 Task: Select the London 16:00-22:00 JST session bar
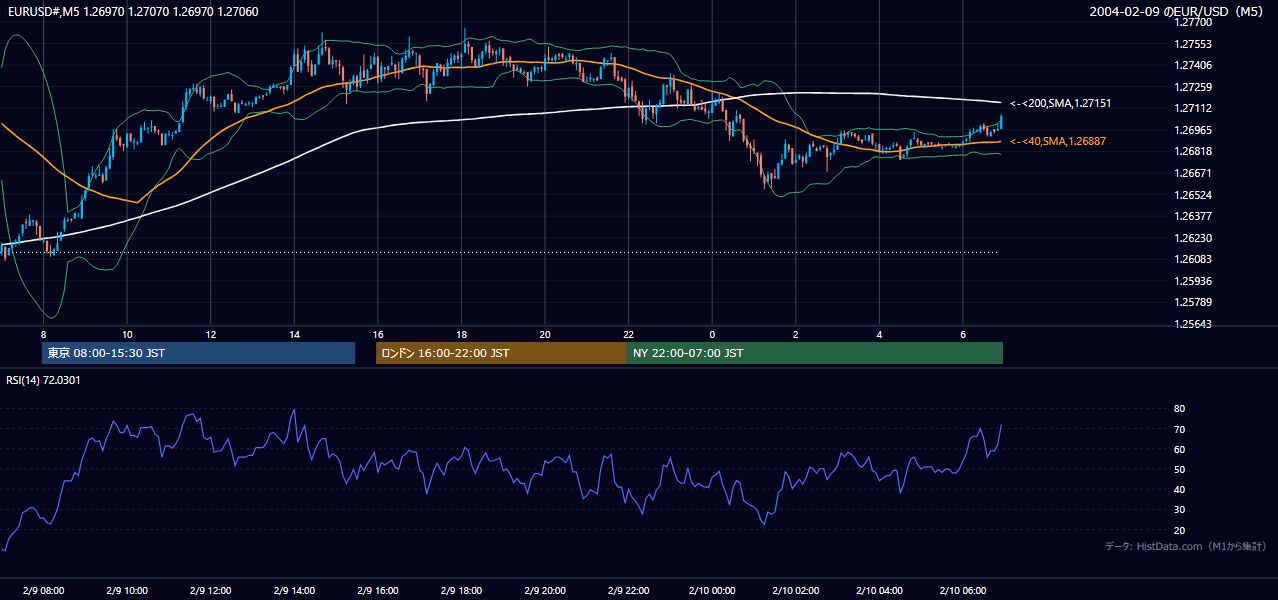click(x=501, y=353)
